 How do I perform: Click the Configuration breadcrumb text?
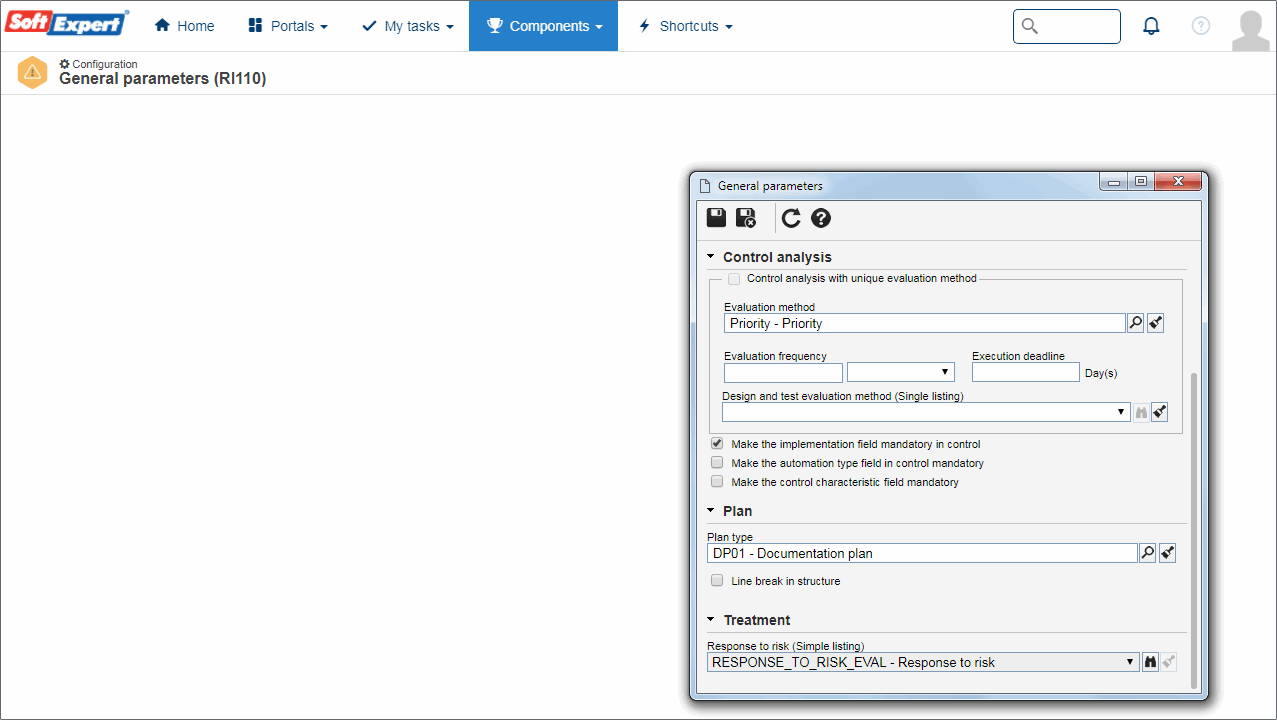105,64
